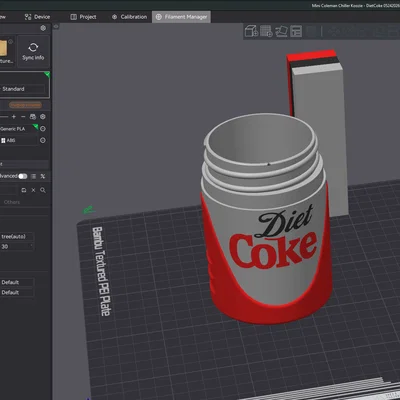Click the Add plate grid icon
This screenshot has width=400, height=400.
pyautogui.click(x=266, y=31)
